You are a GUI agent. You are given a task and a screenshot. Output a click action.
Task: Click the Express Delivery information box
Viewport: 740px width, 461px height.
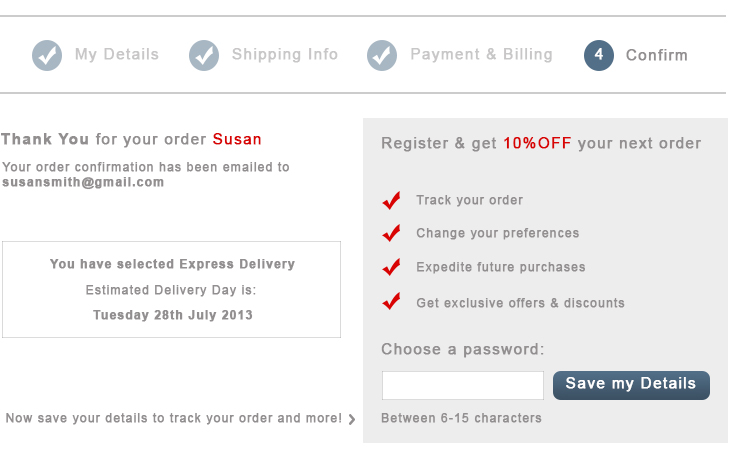[171, 289]
